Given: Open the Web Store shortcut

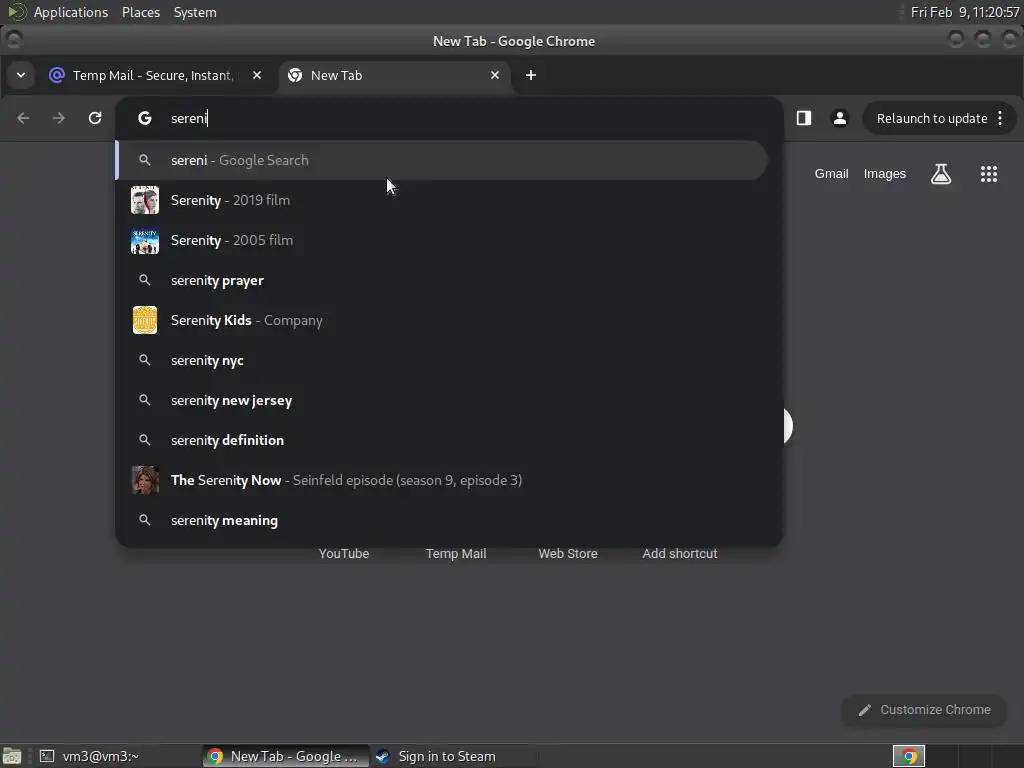Looking at the screenshot, I should click(568, 554).
